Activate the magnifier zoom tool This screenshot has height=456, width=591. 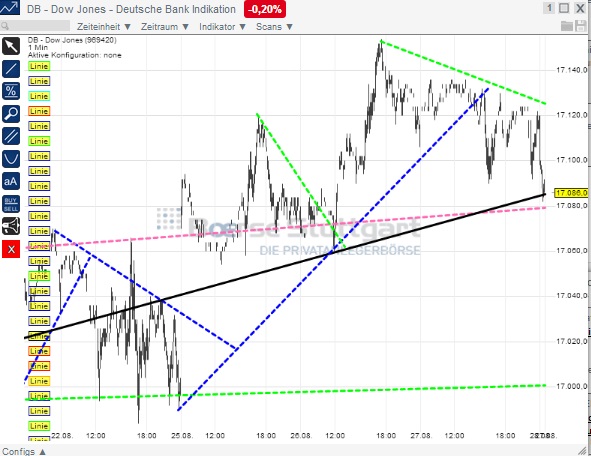(11, 114)
